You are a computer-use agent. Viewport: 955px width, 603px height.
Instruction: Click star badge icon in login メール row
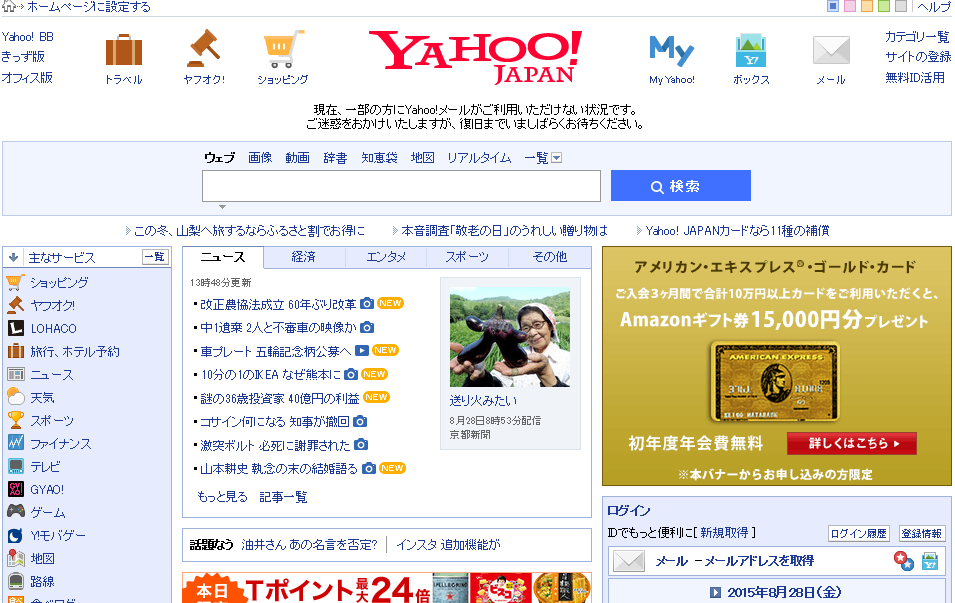tap(904, 560)
